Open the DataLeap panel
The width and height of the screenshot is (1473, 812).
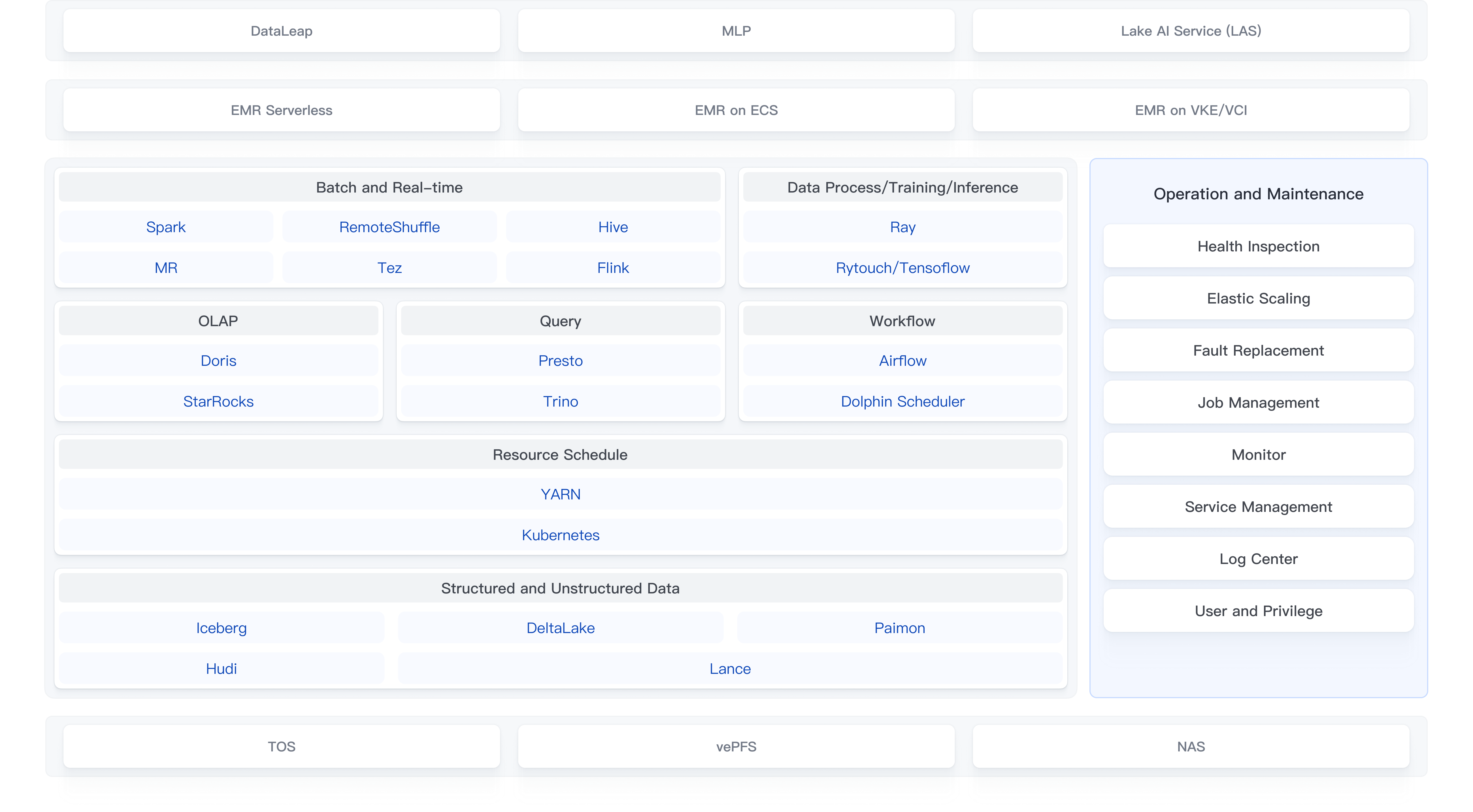[x=281, y=31]
